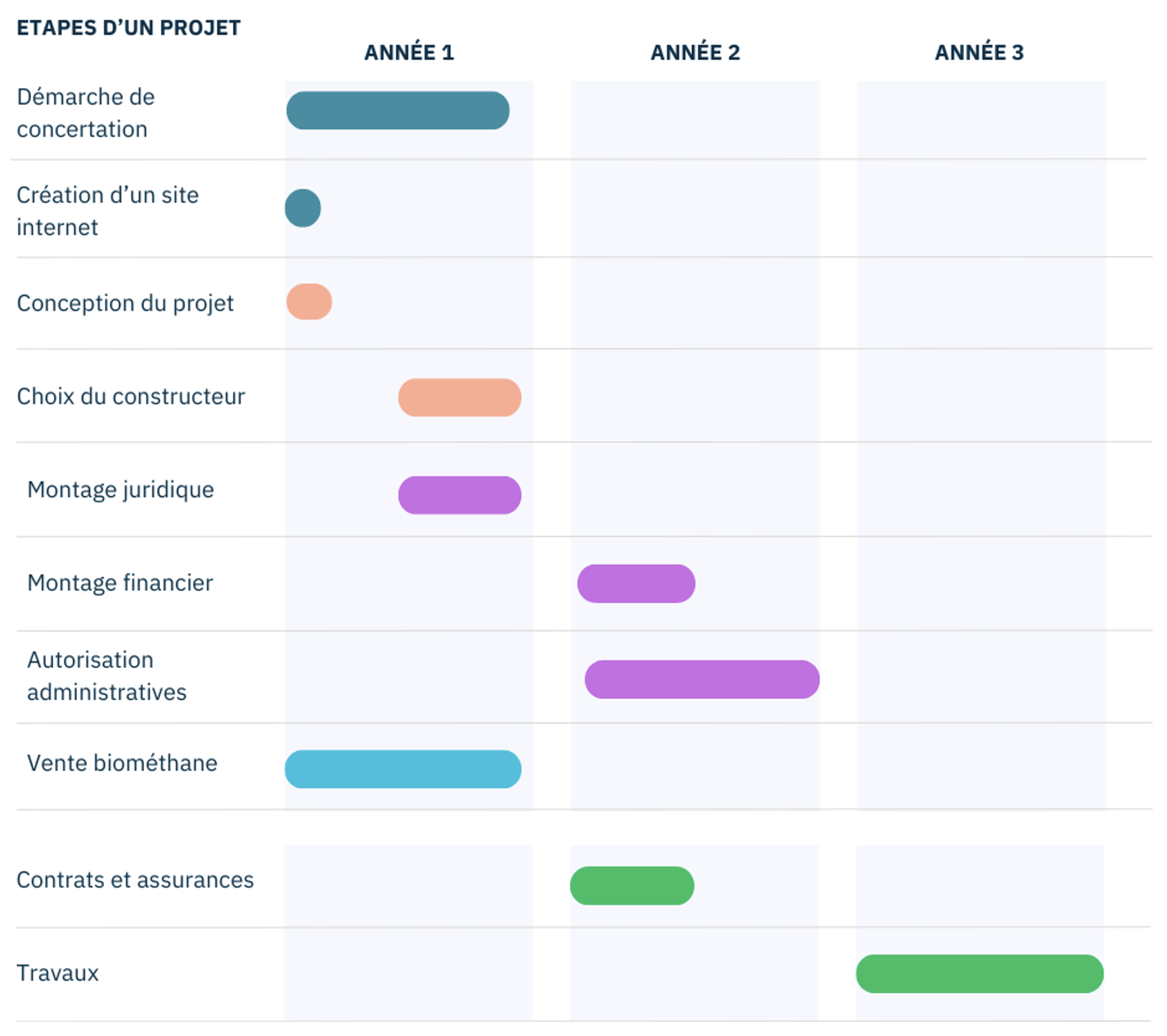The width and height of the screenshot is (1167, 1036).
Task: Click the Vente biométhane row label
Action: tap(122, 763)
